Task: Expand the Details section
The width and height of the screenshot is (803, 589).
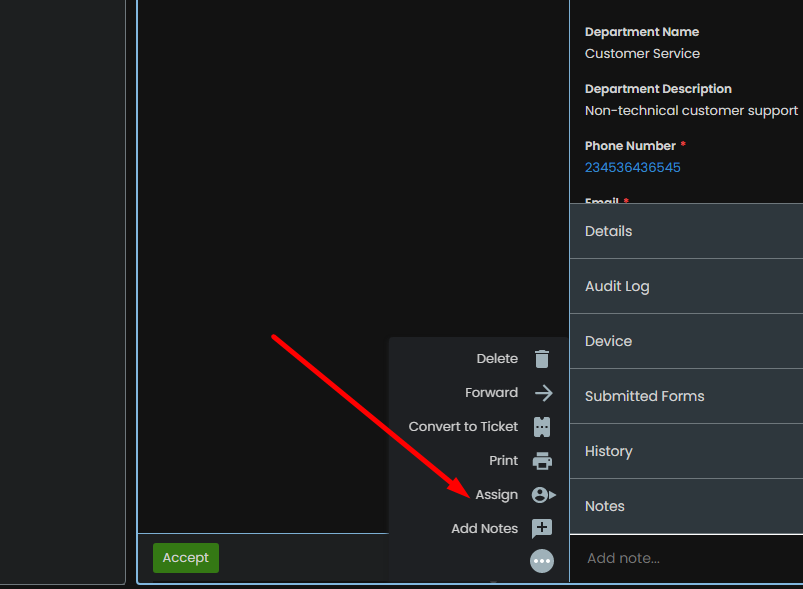Action: [686, 231]
